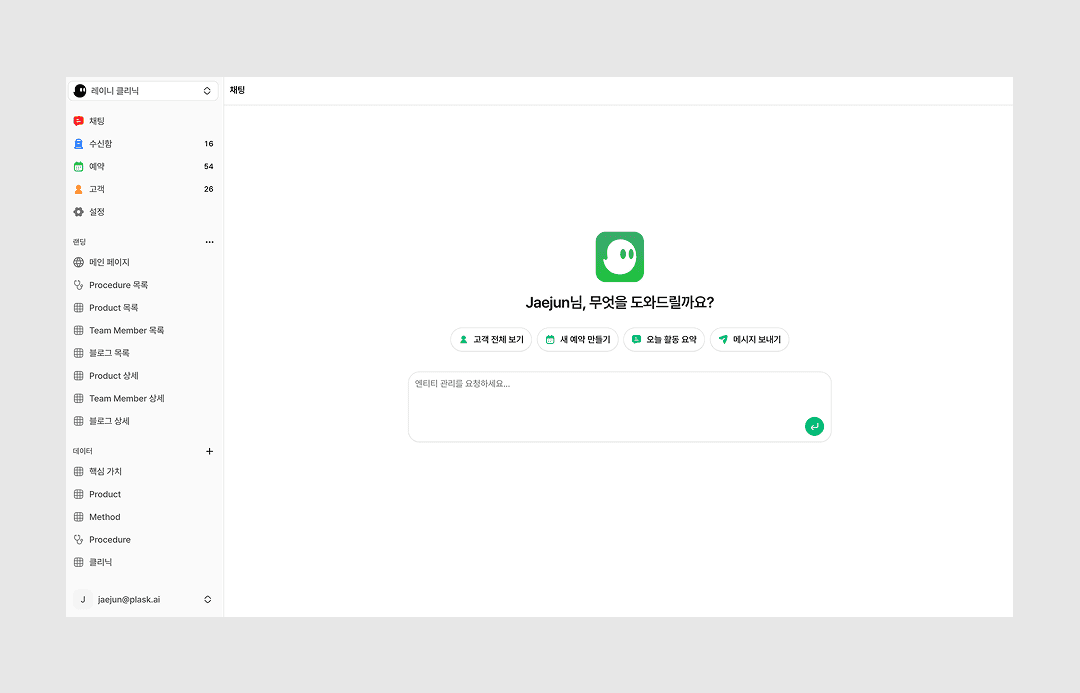Viewport: 1080px width, 693px height.
Task: Click table icon beside Method
Action: click(79, 517)
